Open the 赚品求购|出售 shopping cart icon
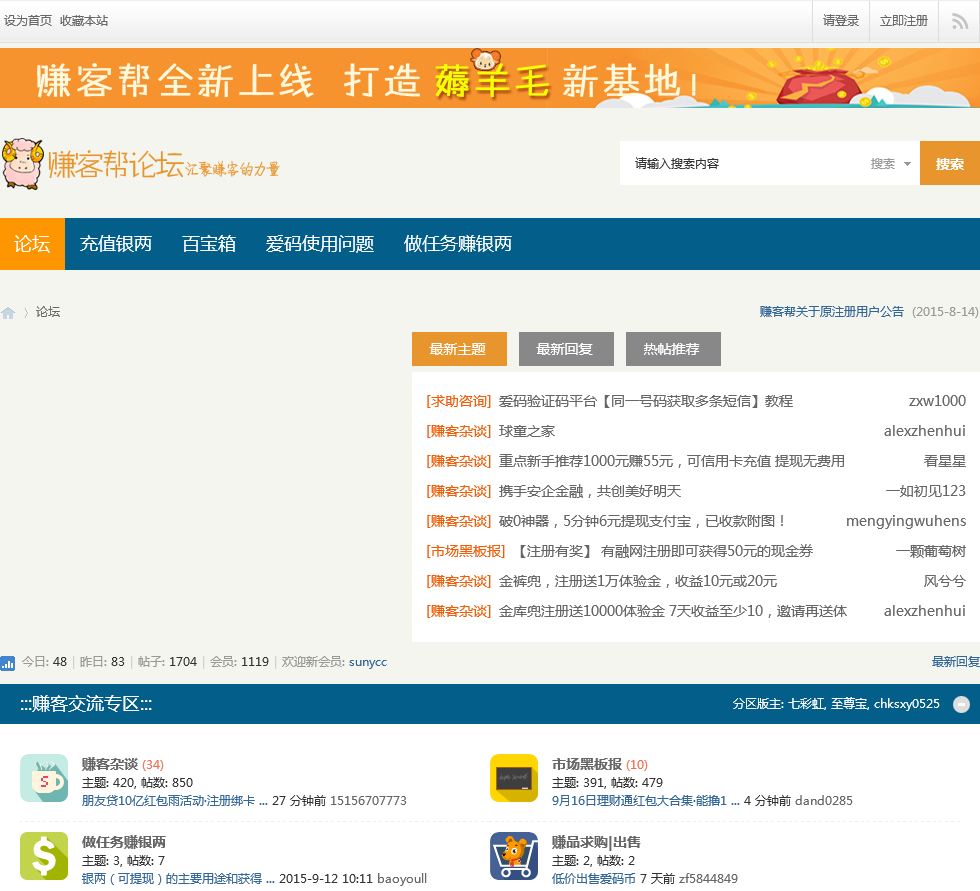 (x=514, y=856)
